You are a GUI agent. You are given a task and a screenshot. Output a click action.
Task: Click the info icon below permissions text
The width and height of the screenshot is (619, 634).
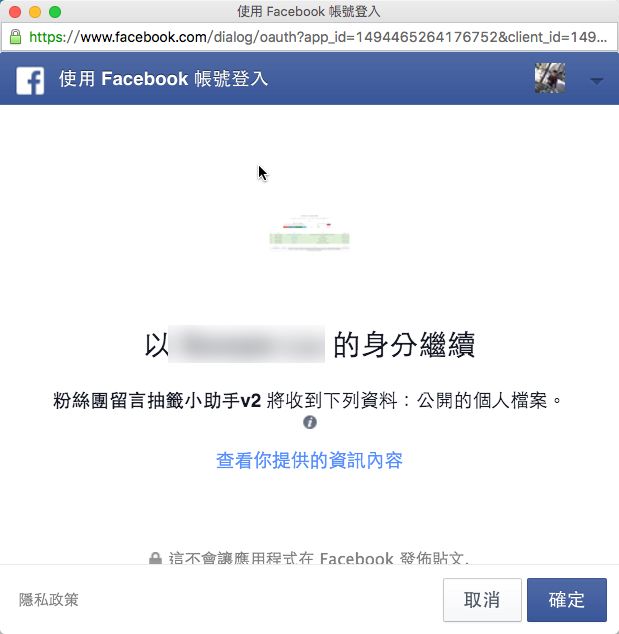(x=310, y=422)
